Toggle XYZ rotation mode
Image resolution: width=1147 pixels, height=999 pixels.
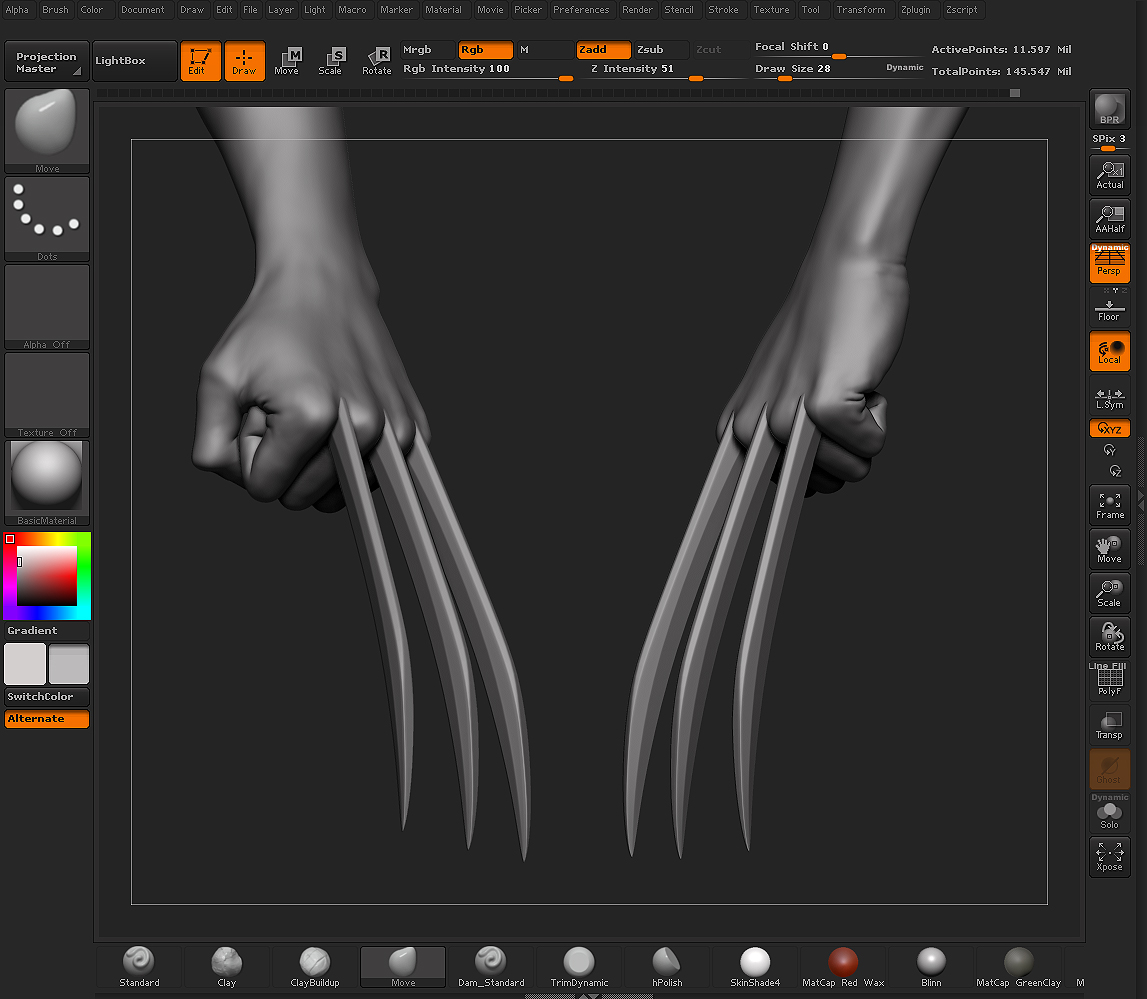pyautogui.click(x=1110, y=429)
